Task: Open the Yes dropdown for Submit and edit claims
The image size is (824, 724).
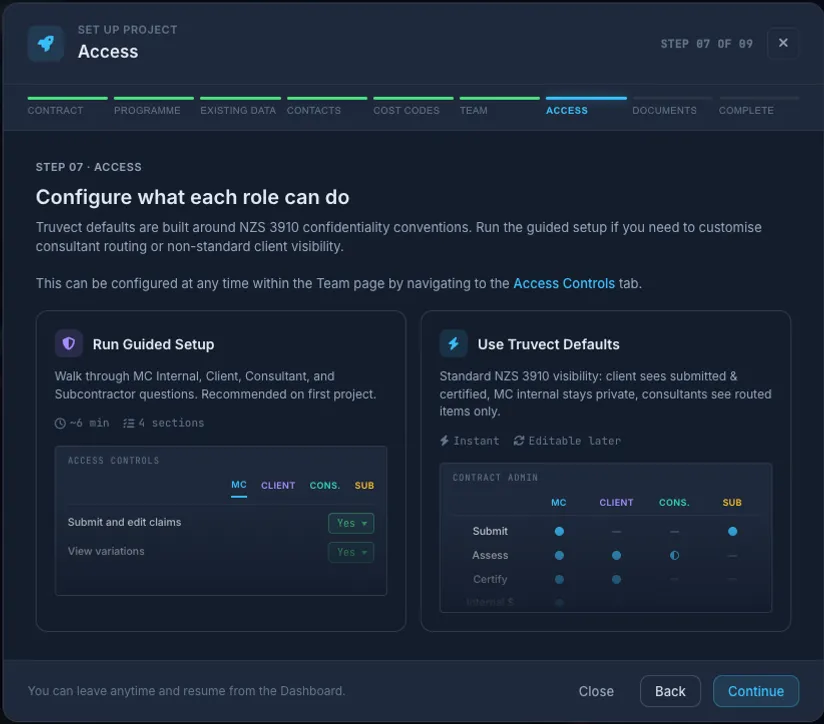Action: 351,523
